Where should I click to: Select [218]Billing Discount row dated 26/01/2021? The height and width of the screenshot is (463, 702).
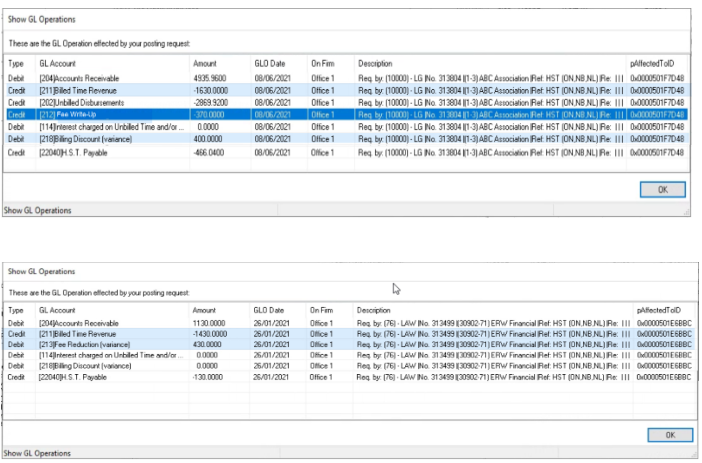(x=350, y=366)
